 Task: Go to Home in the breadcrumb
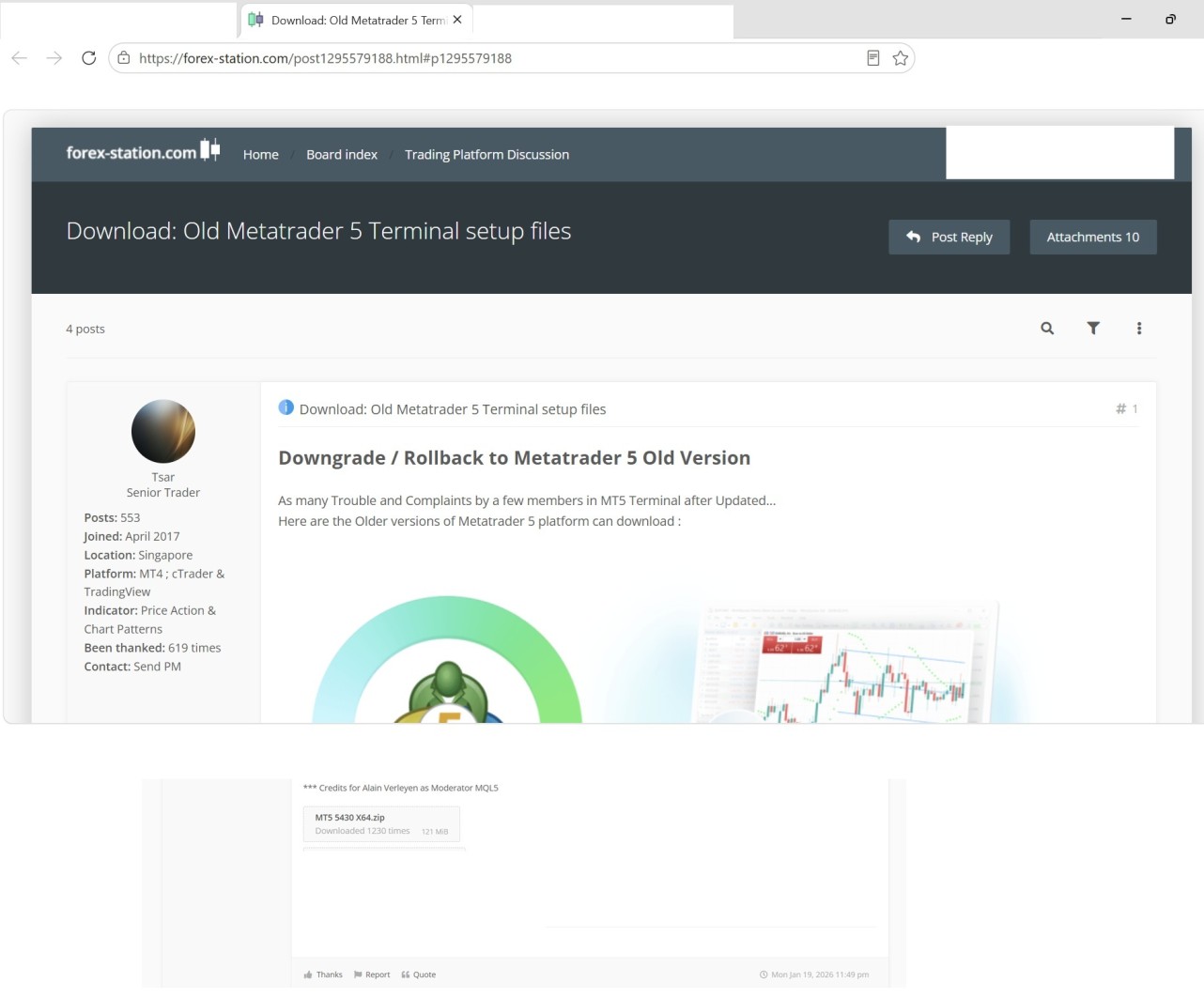(x=261, y=155)
